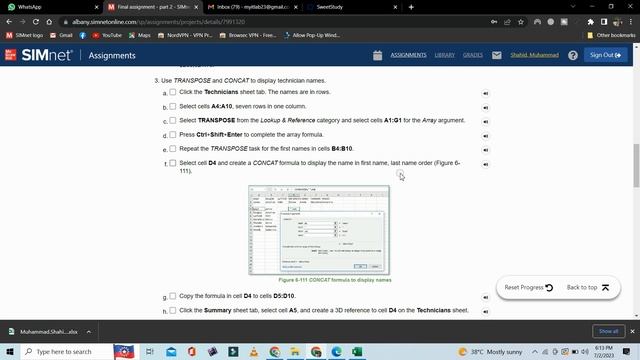Open VLC cone icon in taskbar
The image size is (640, 360).
(253, 351)
